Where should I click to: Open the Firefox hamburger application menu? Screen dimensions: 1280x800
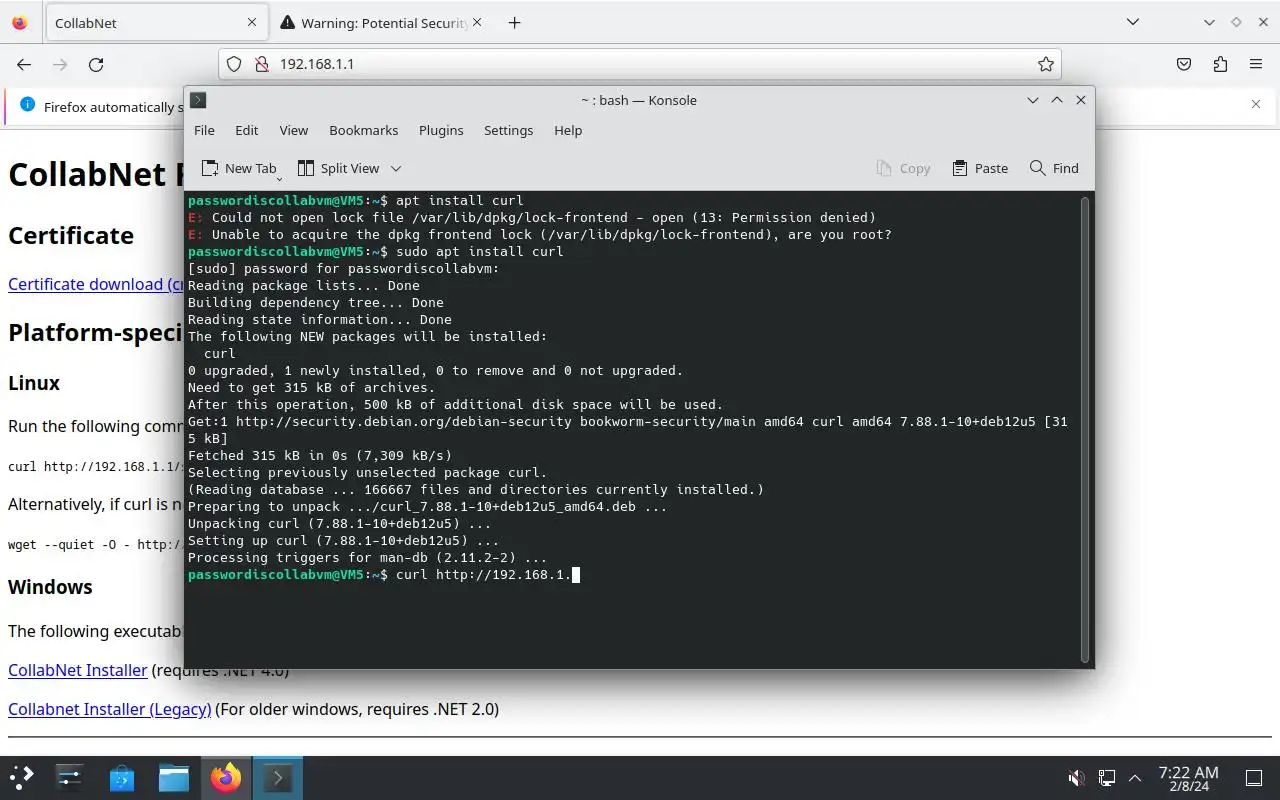(1256, 64)
